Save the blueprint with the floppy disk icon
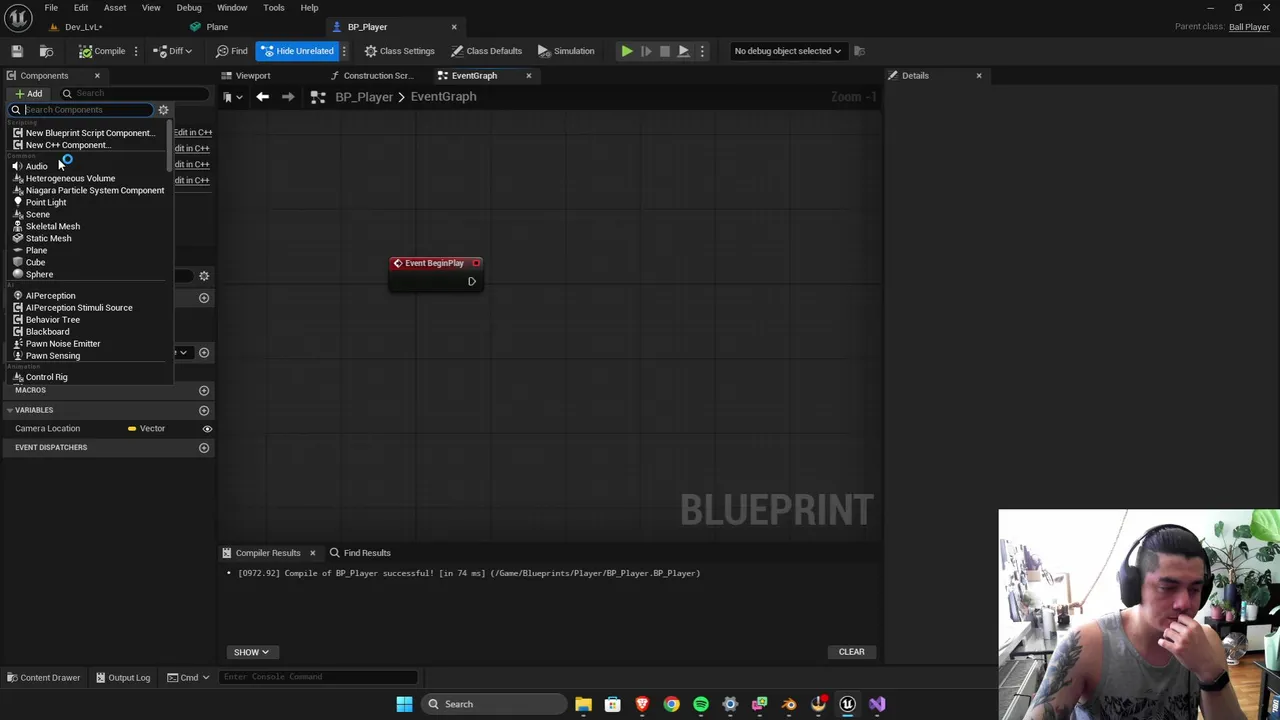Screen dimensions: 1280x720 point(17,51)
